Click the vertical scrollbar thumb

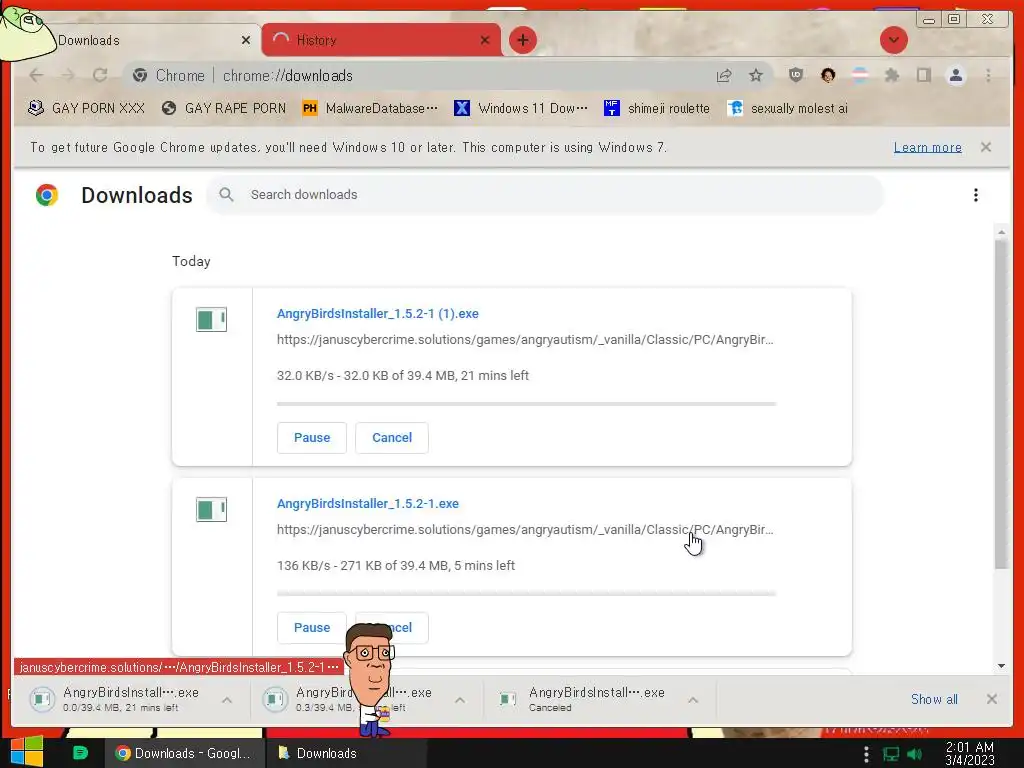coord(1001,405)
